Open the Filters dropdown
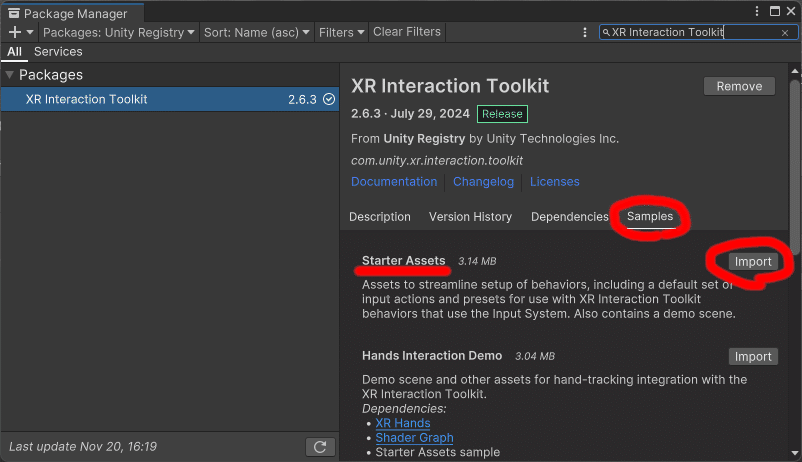Screen dimensions: 802x462 click(341, 32)
